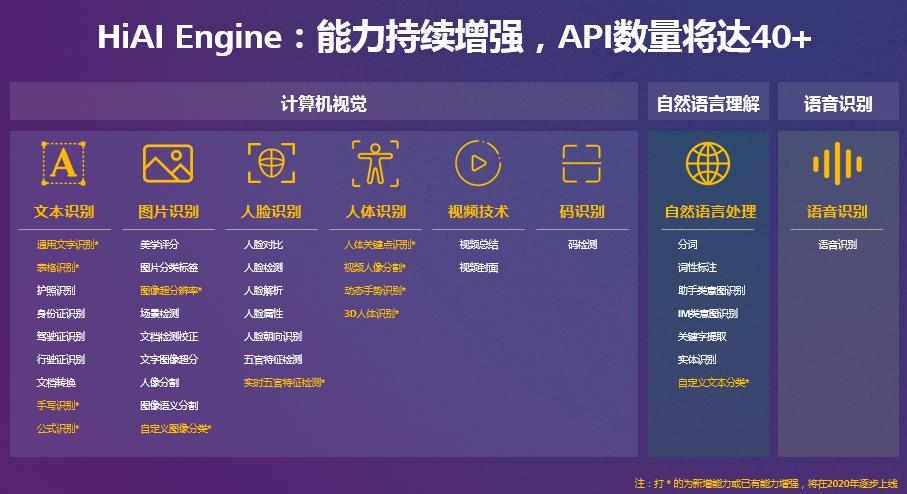Click the white 语音识别 list item
The image size is (907, 494).
click(x=838, y=245)
